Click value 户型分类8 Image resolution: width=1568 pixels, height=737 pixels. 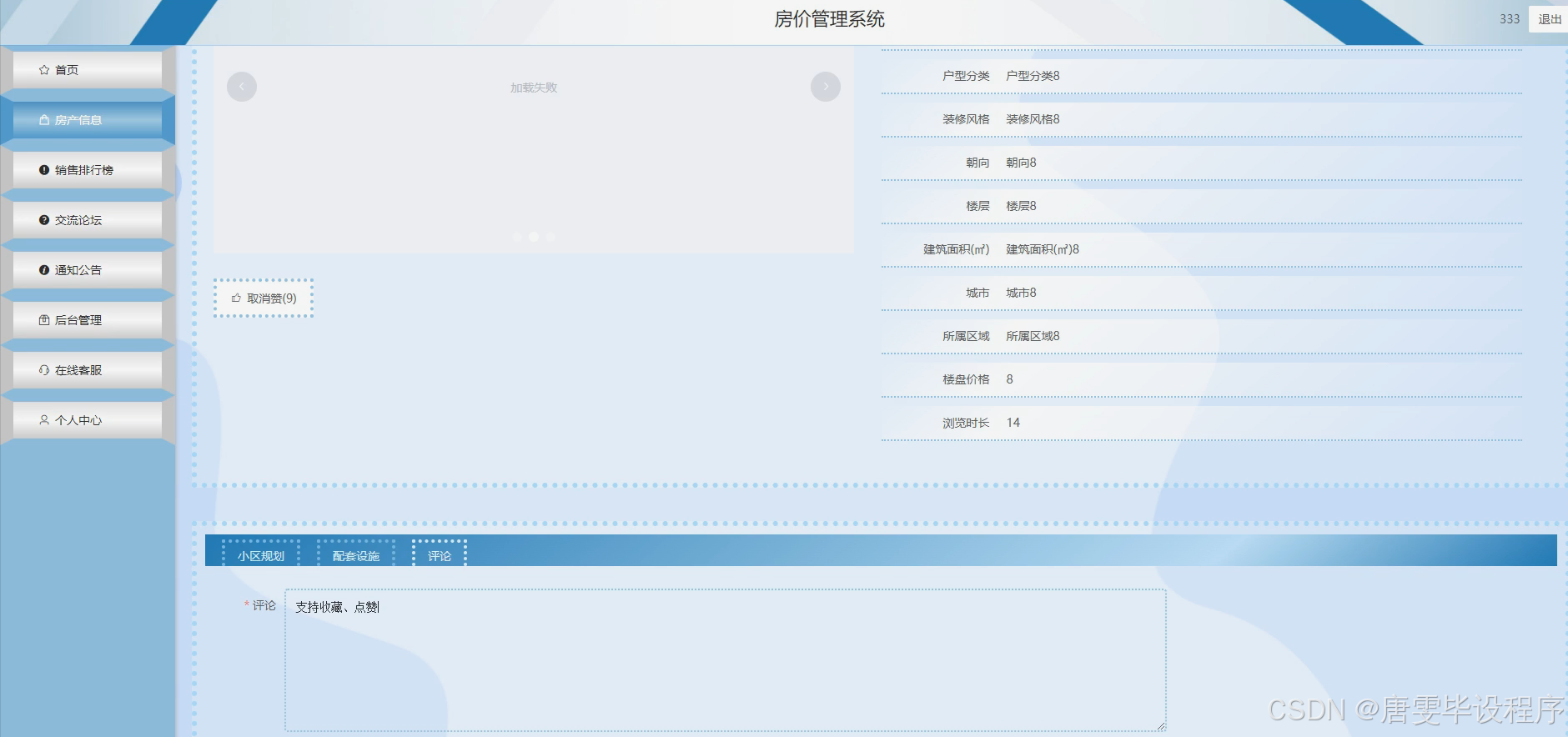click(1033, 76)
